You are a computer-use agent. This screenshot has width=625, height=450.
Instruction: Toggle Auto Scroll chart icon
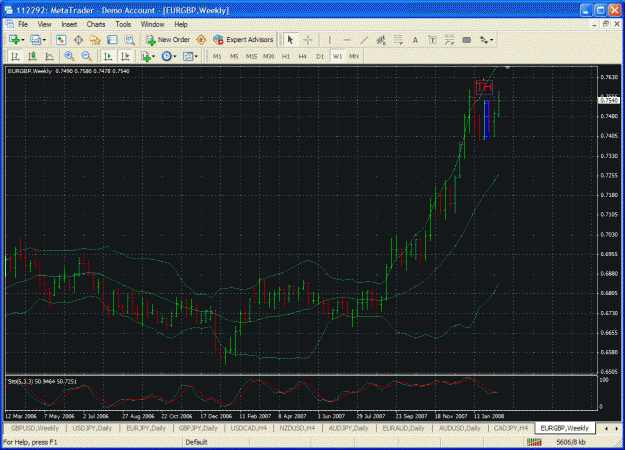pos(108,56)
